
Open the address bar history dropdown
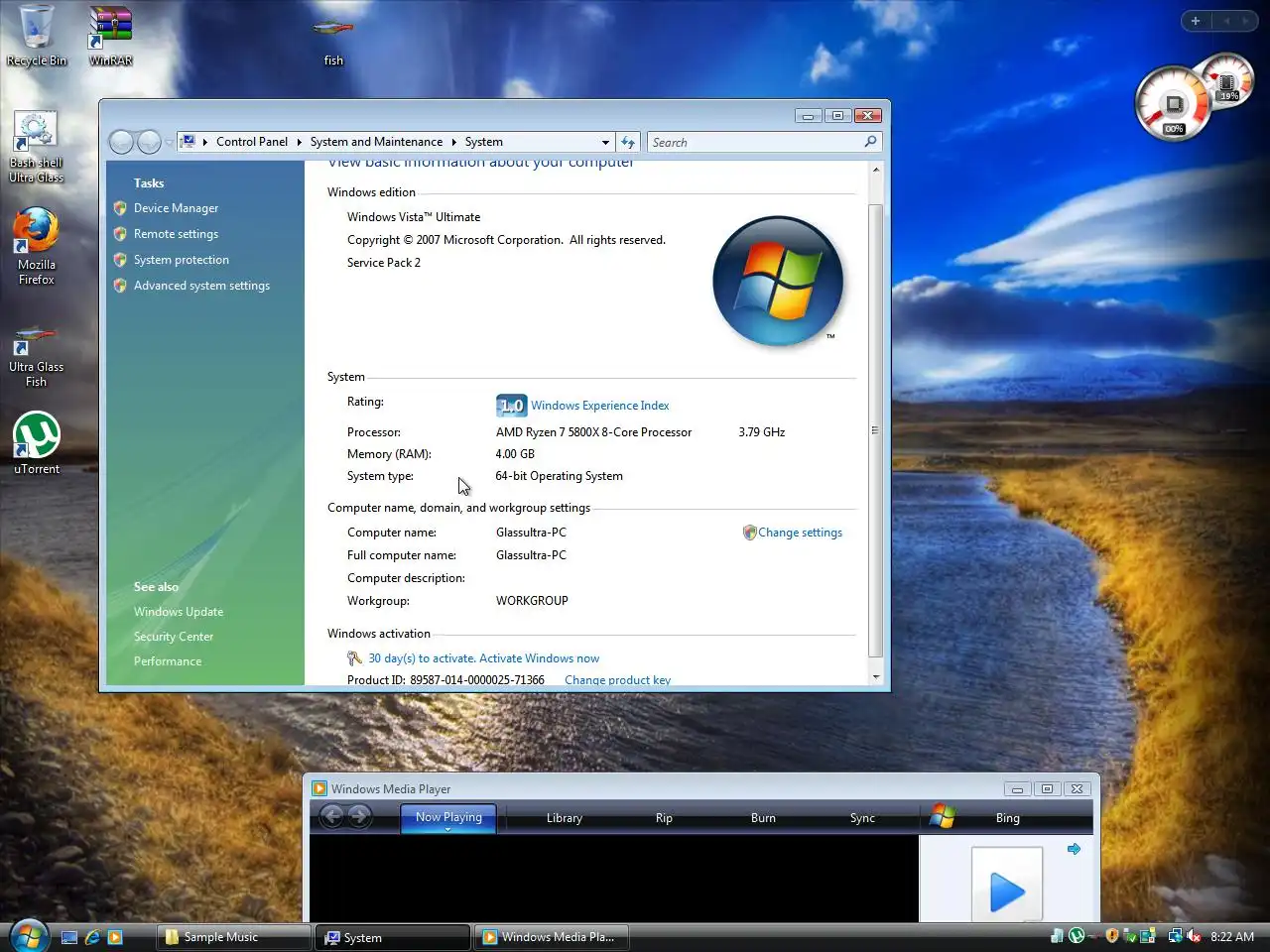pyautogui.click(x=605, y=142)
